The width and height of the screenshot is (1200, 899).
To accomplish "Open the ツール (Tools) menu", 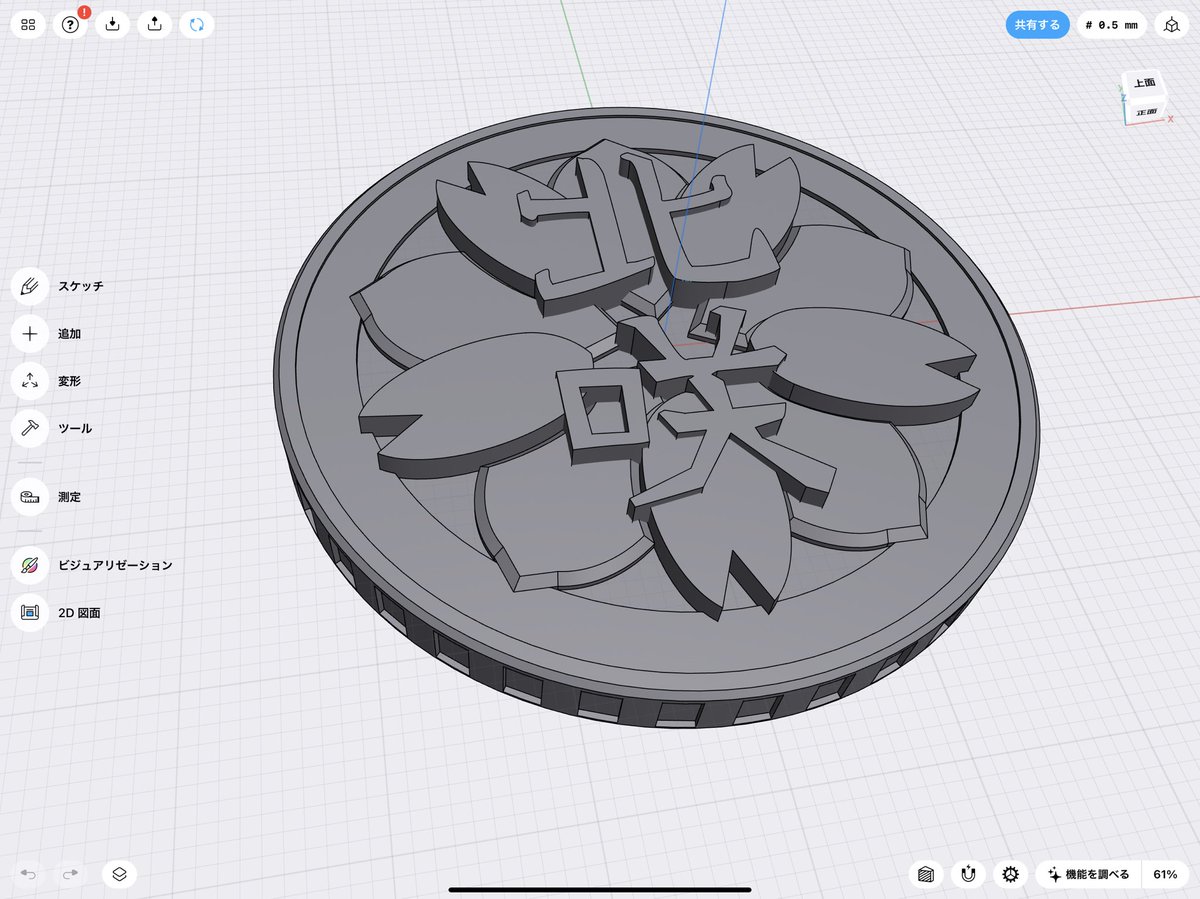I will (x=28, y=428).
